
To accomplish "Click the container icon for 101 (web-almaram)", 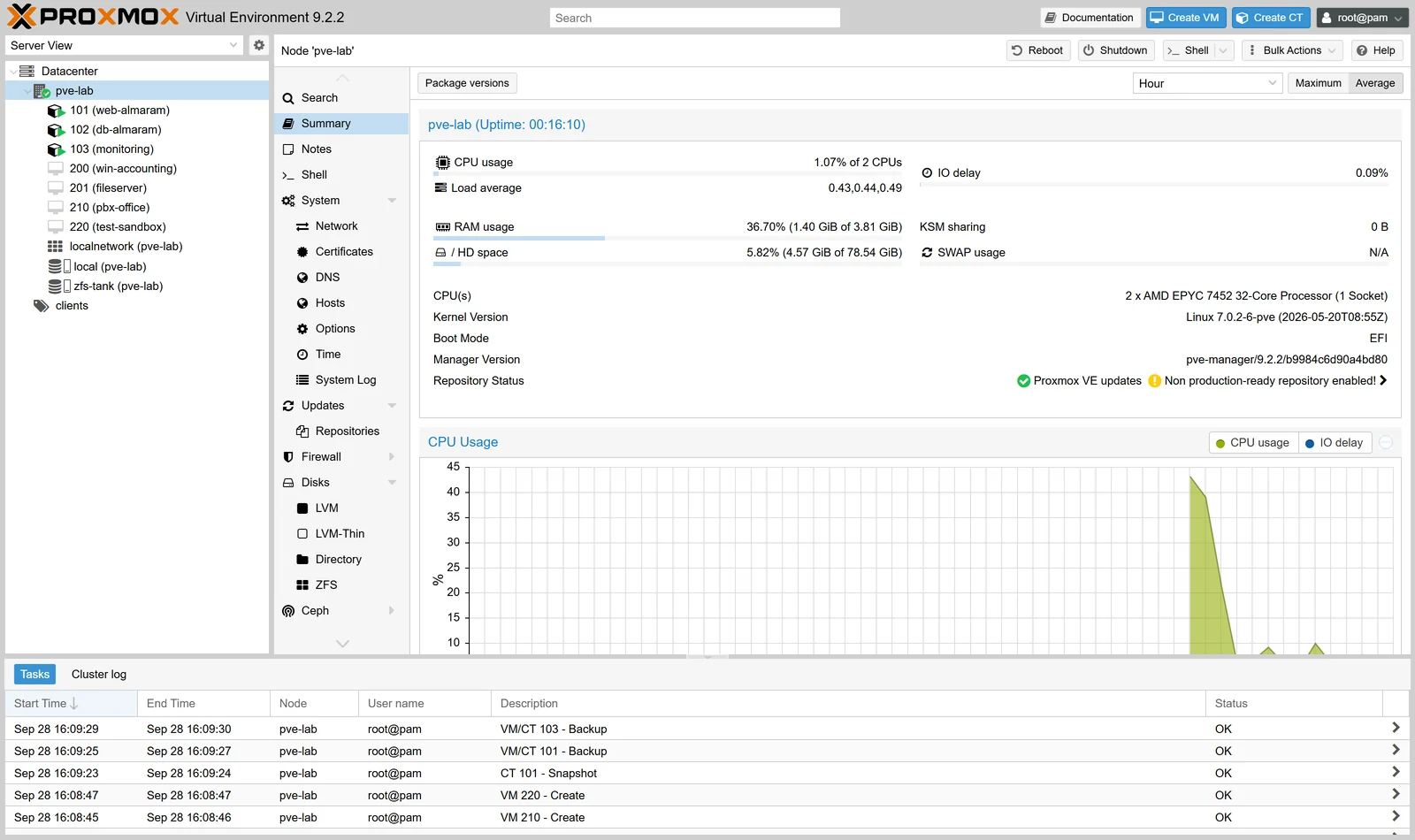I will click(56, 111).
